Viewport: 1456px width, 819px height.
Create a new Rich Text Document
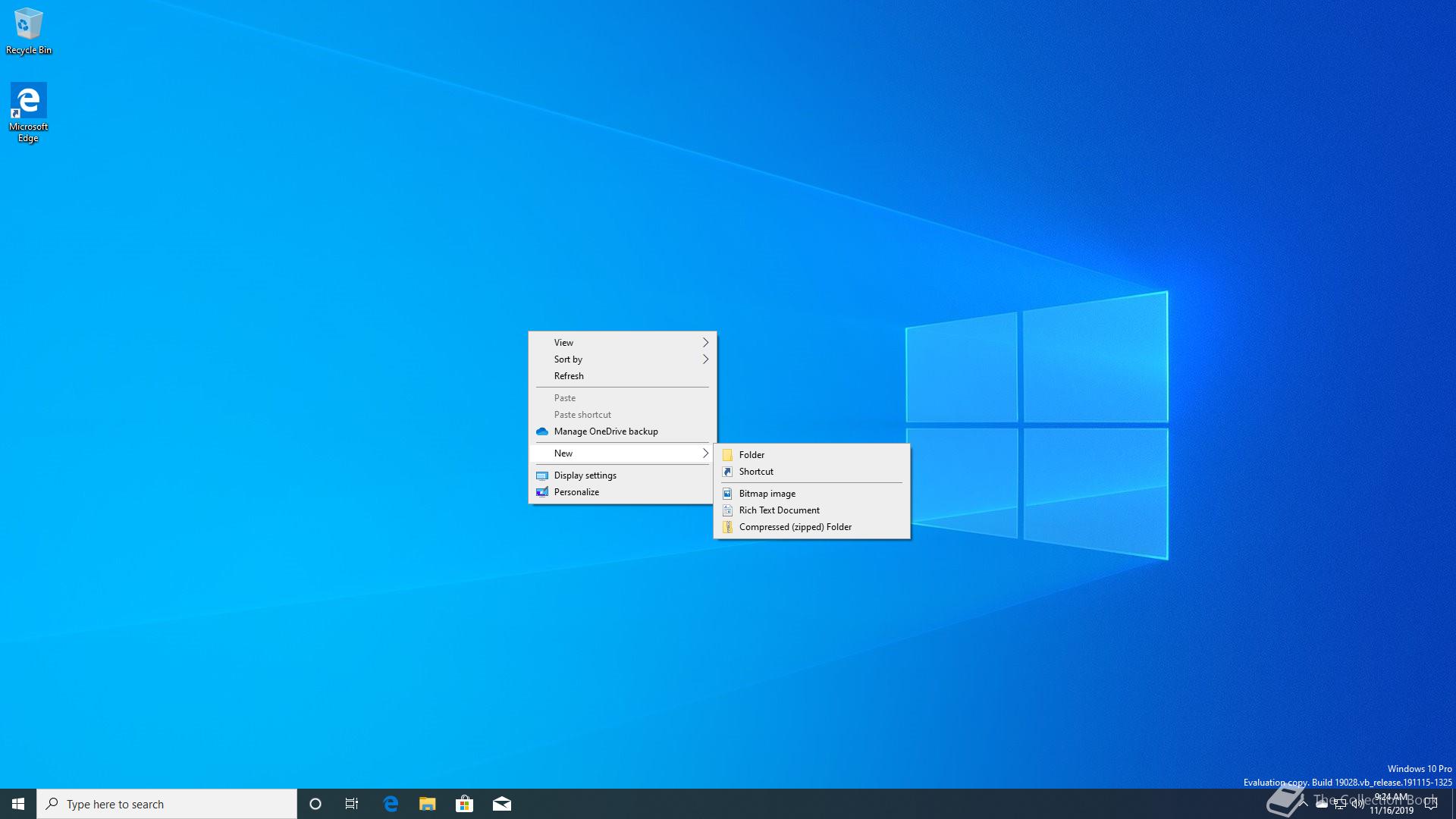[779, 510]
